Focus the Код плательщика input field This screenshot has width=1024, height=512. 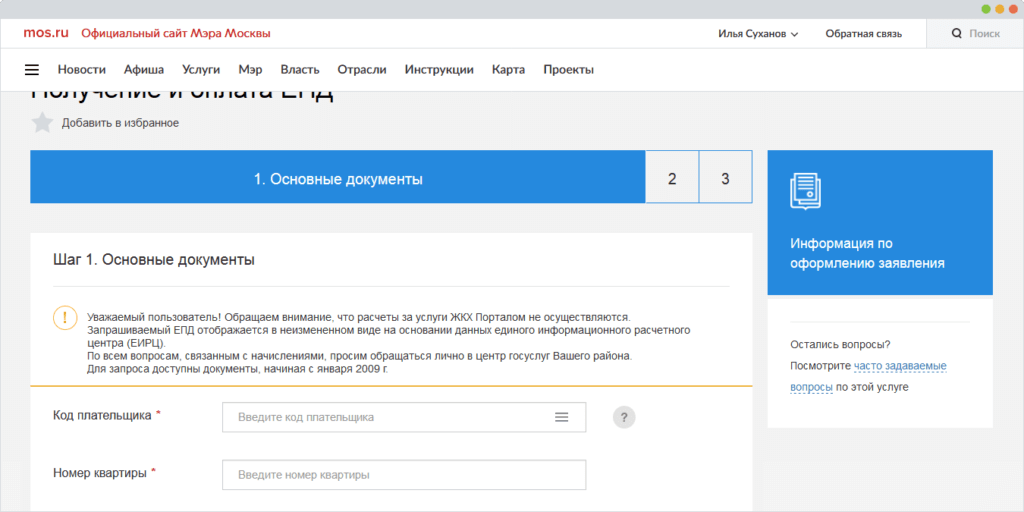click(390, 417)
